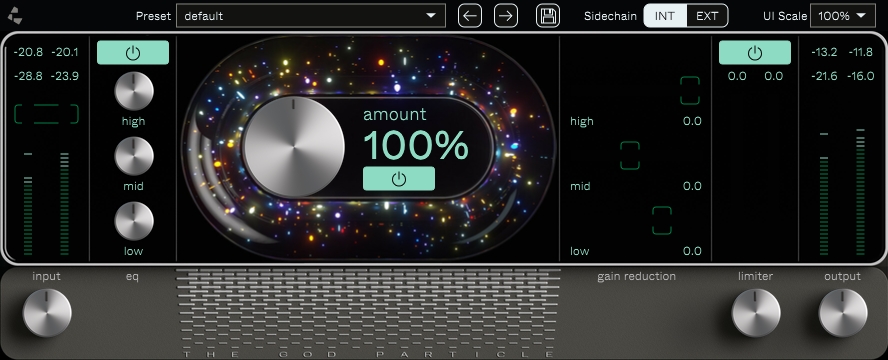Click the low gain reduction value 0.0
The height and width of the screenshot is (360, 888).
[x=692, y=251]
